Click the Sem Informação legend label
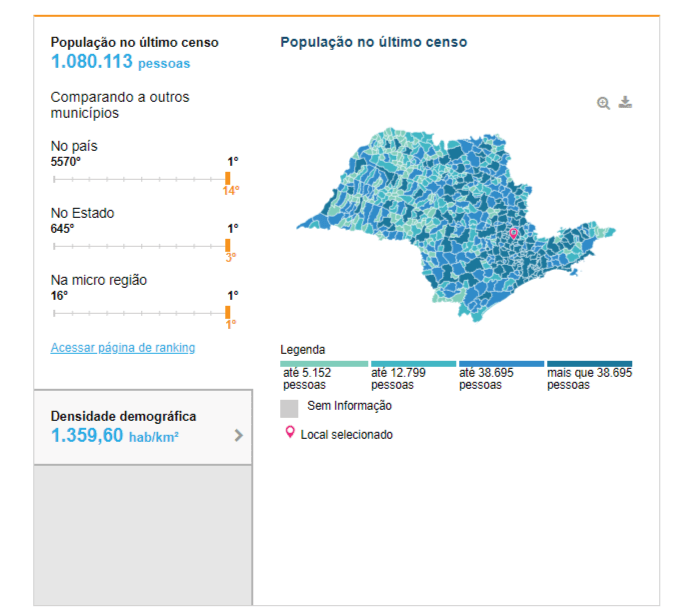This screenshot has height=616, width=682. [x=349, y=406]
